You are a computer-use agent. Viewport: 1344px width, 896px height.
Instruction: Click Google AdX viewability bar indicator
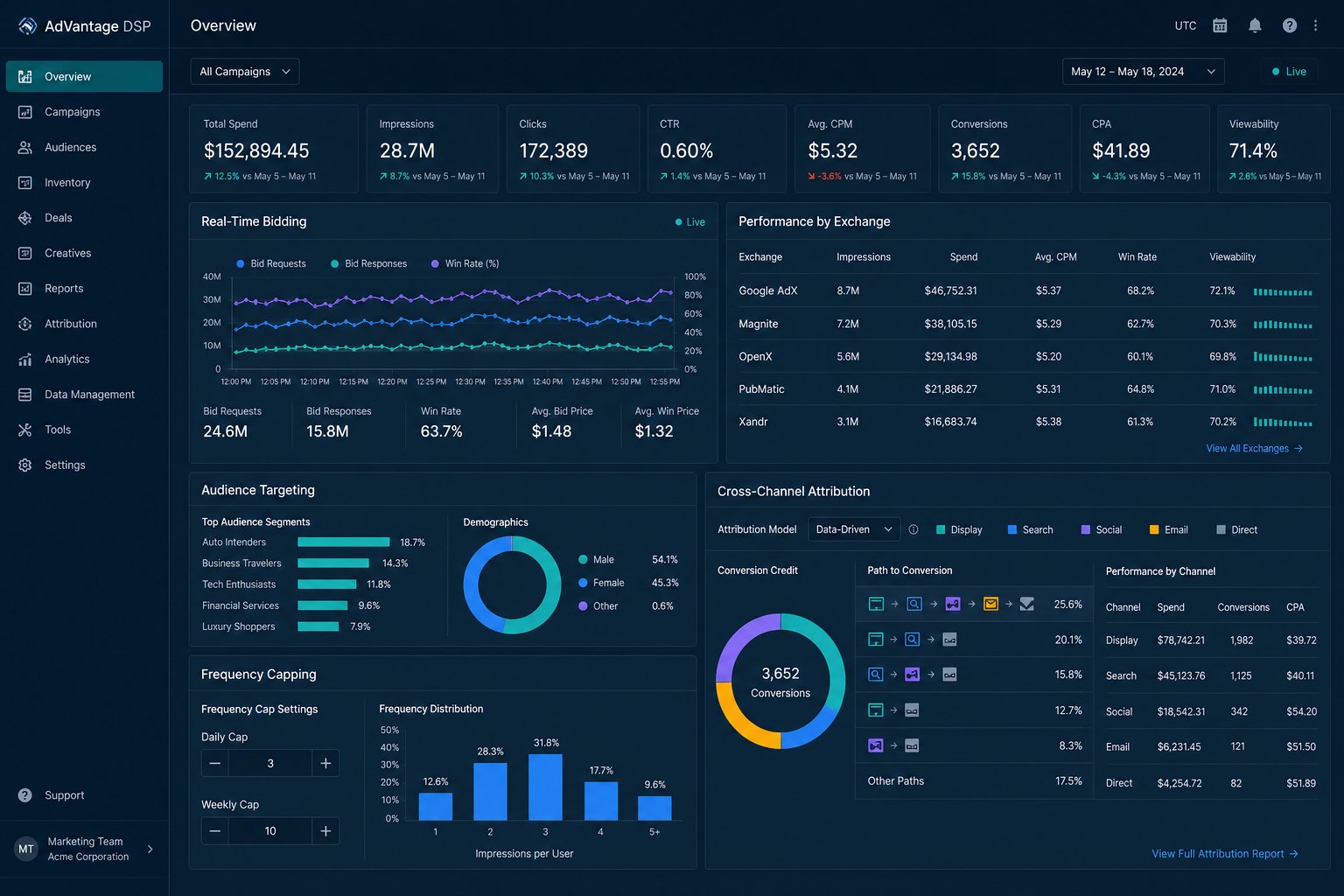click(1283, 291)
